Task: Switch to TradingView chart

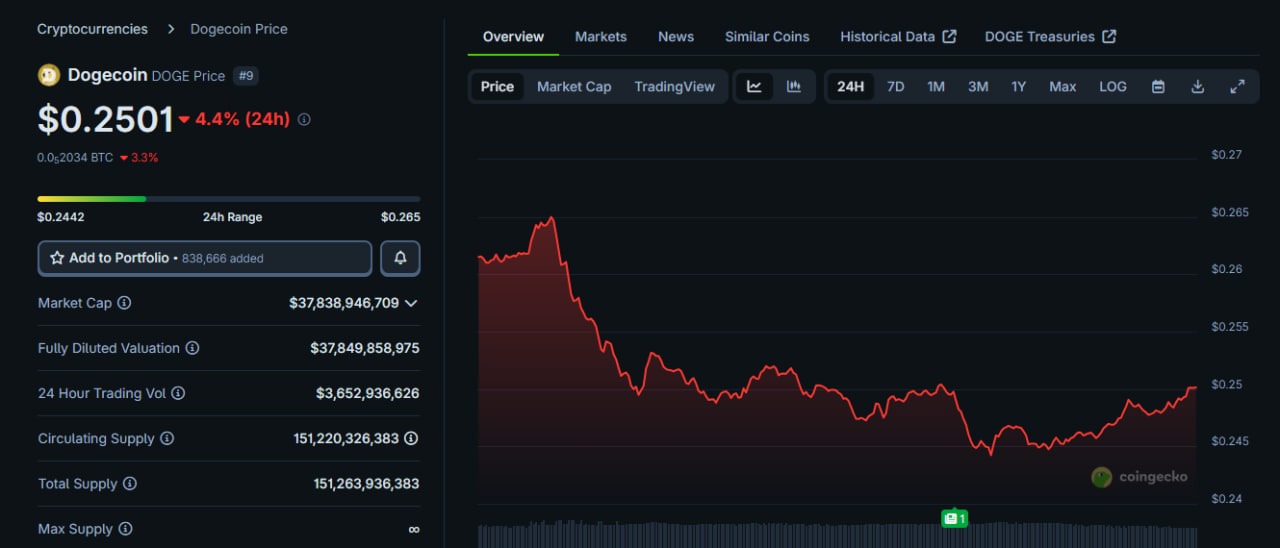Action: tap(674, 87)
